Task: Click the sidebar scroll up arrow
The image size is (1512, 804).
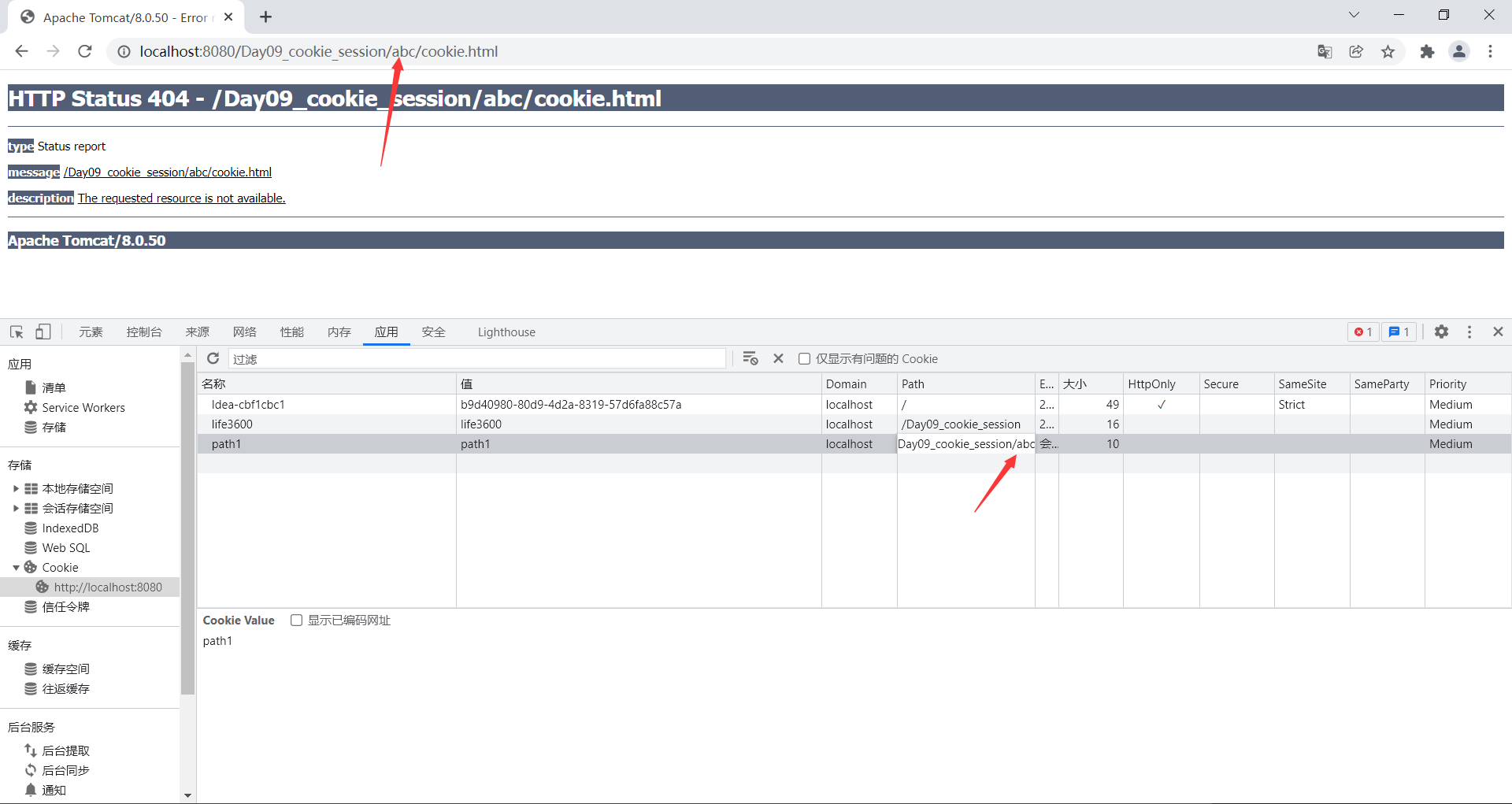Action: click(x=187, y=356)
